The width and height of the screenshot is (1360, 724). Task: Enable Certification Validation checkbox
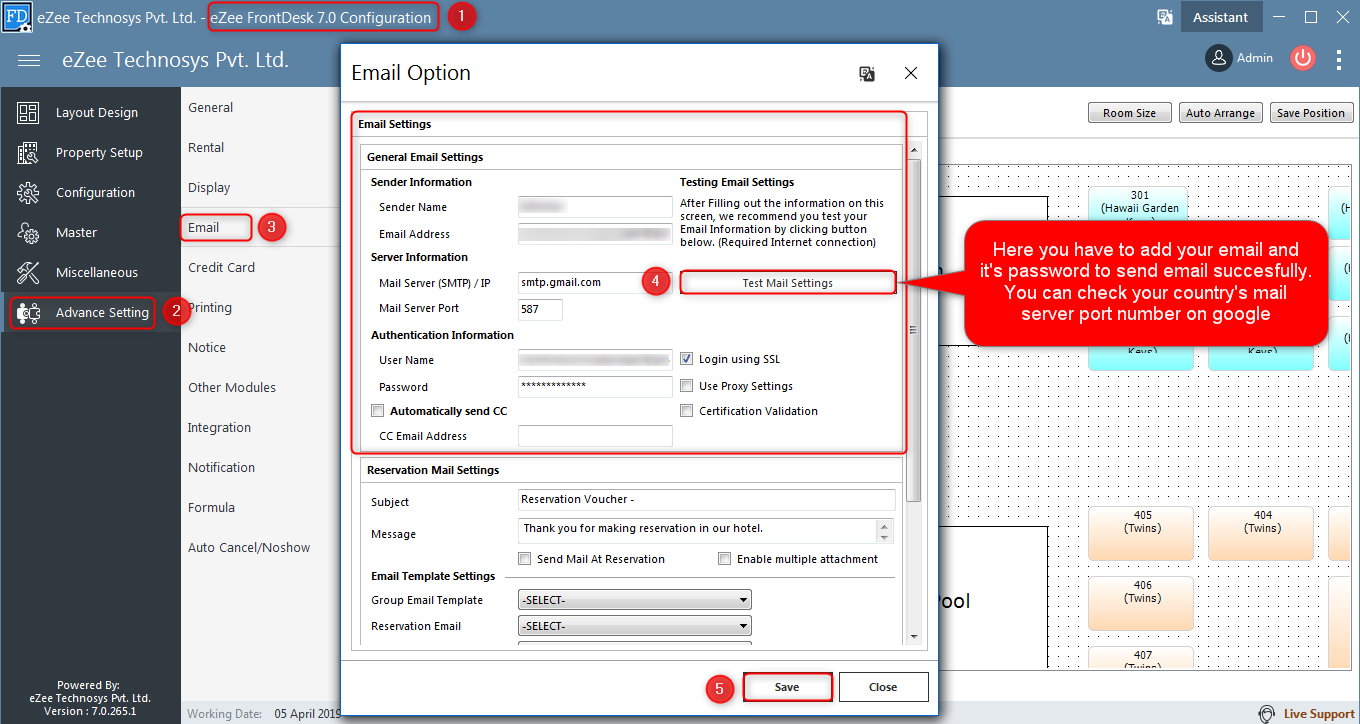(x=687, y=411)
